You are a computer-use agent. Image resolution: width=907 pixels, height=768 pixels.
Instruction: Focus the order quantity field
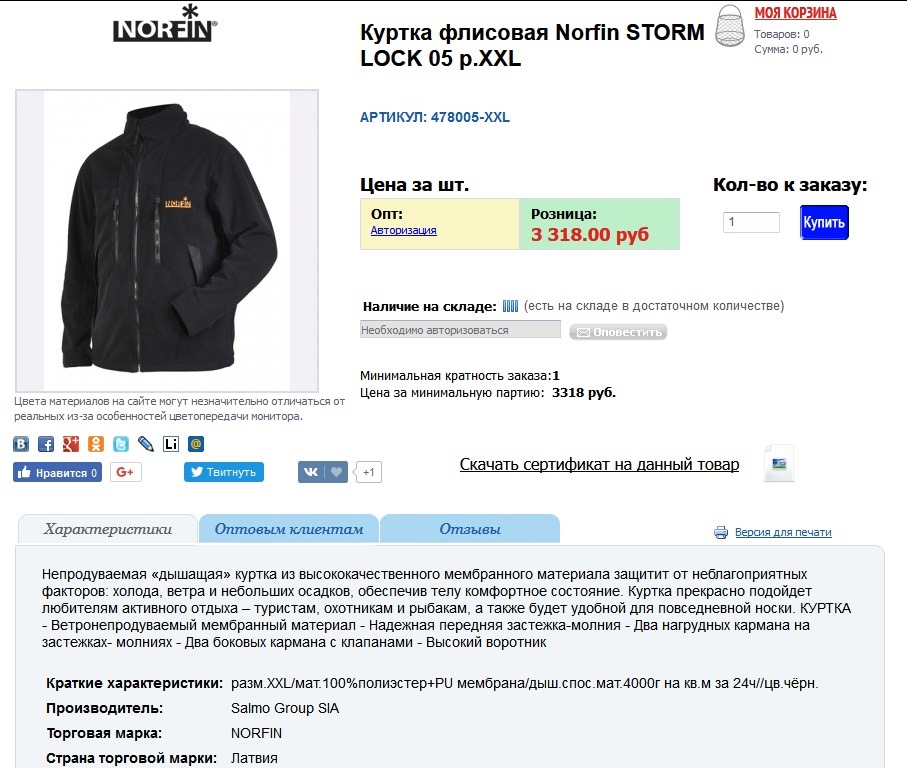coord(751,222)
